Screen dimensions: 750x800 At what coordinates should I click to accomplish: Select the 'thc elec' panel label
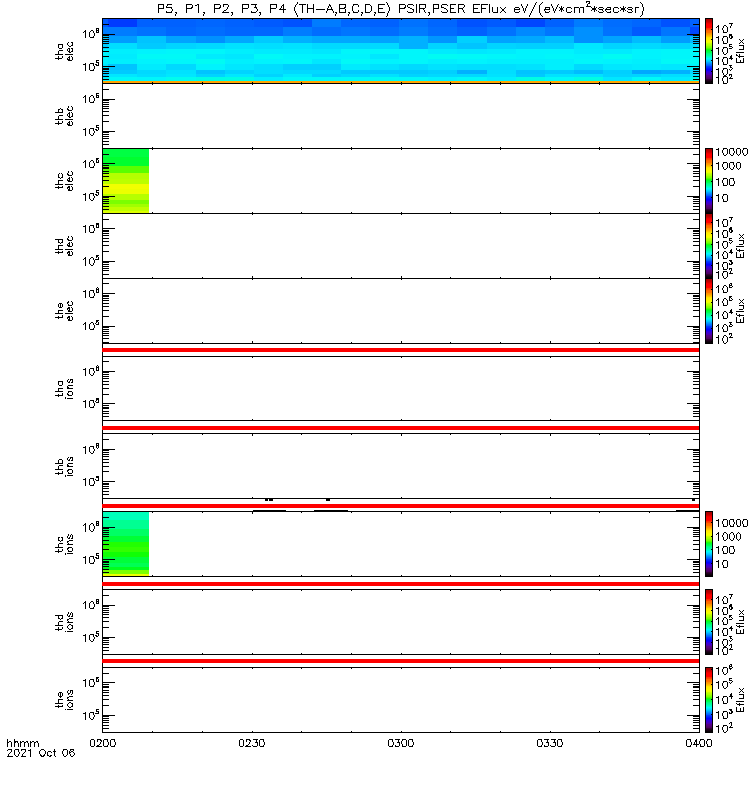click(64, 181)
